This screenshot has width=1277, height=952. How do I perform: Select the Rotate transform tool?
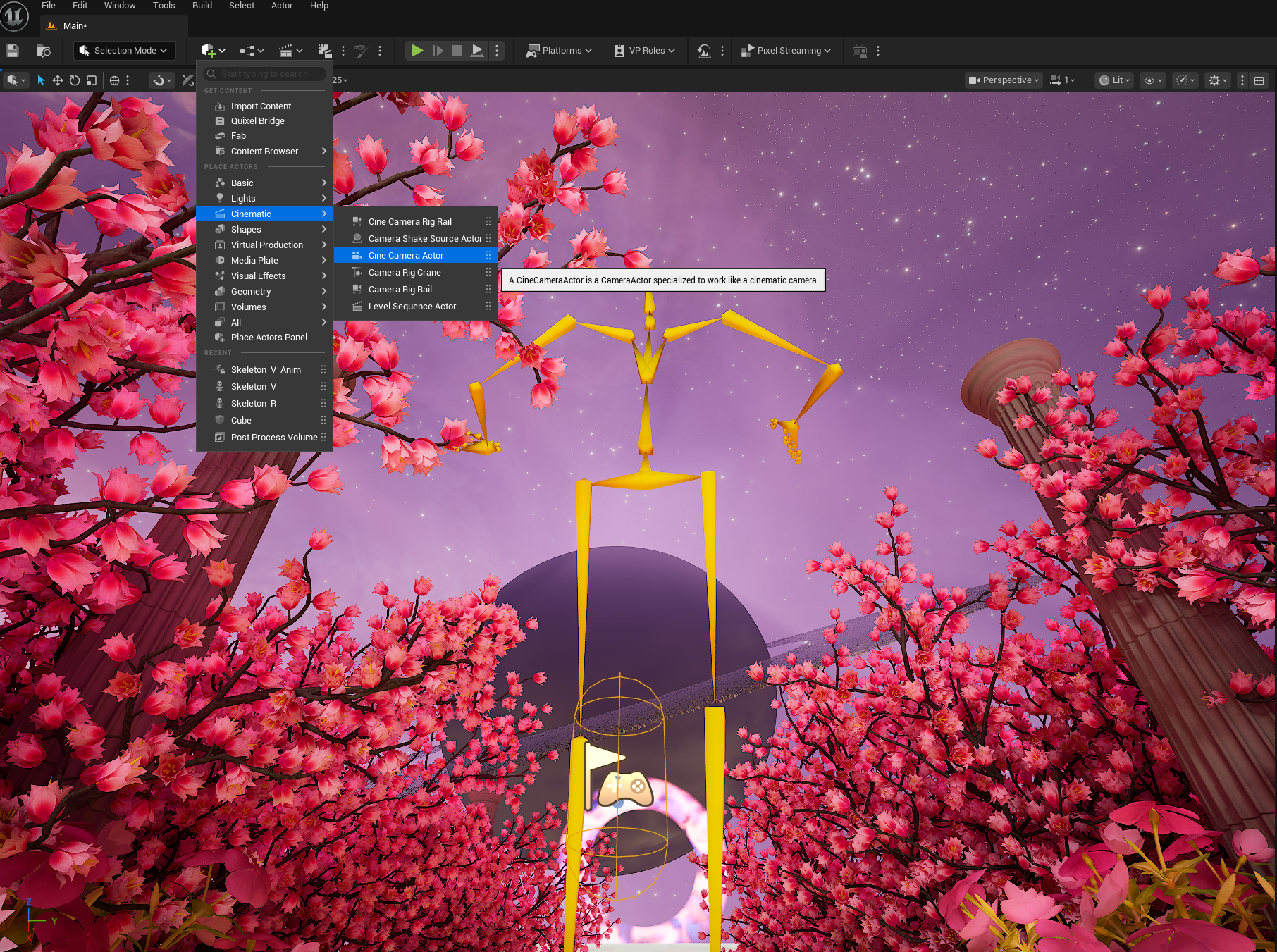pyautogui.click(x=75, y=80)
